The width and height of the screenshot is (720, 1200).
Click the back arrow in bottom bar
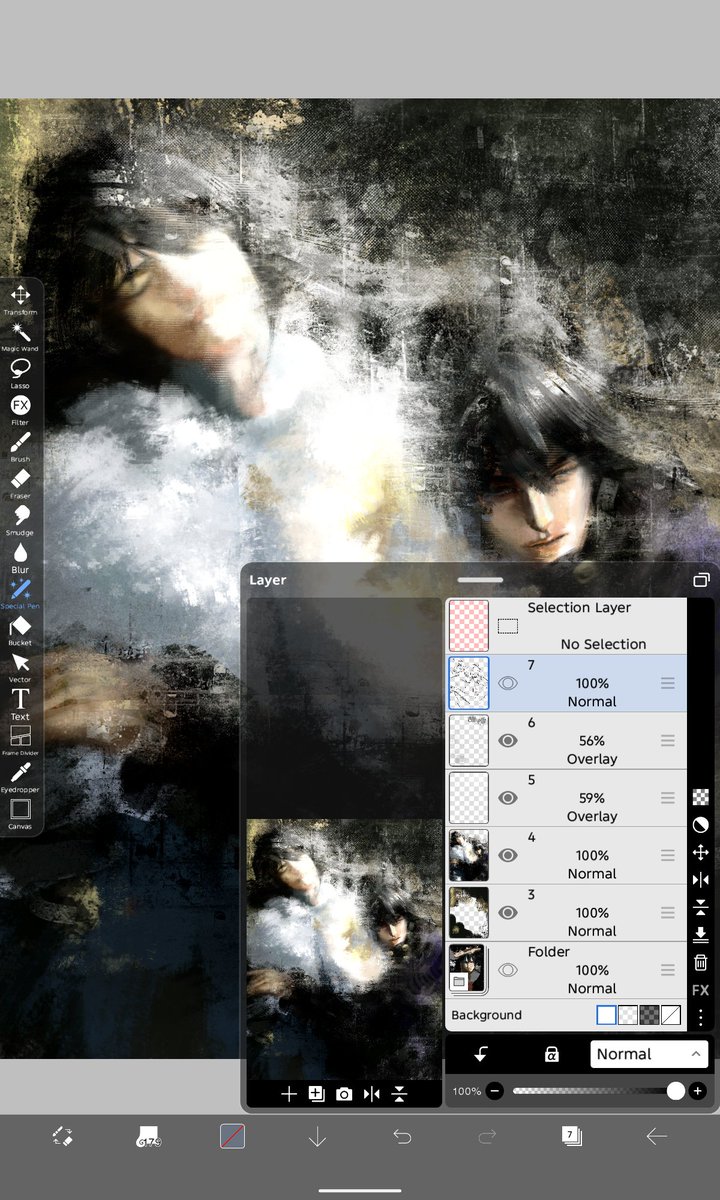click(656, 1136)
